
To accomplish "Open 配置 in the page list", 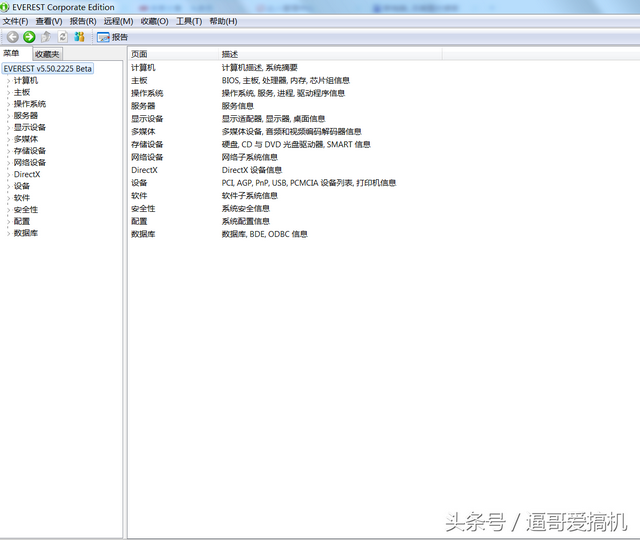I will 139,221.
